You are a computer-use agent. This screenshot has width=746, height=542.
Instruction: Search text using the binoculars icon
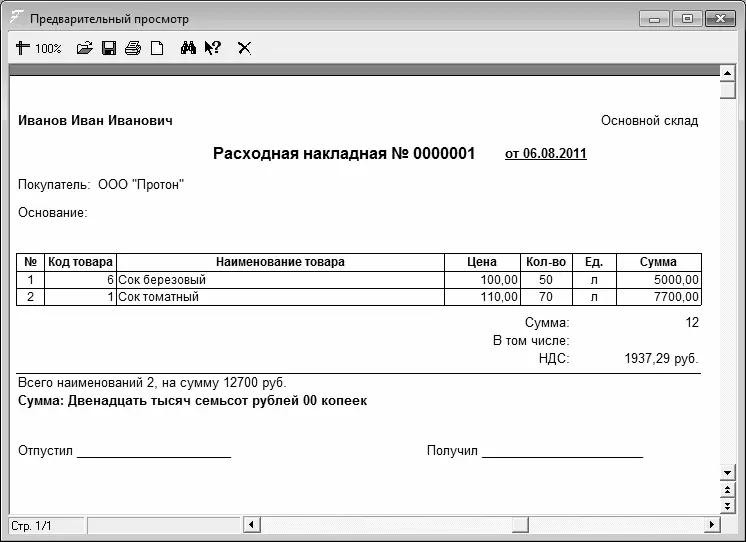click(188, 48)
